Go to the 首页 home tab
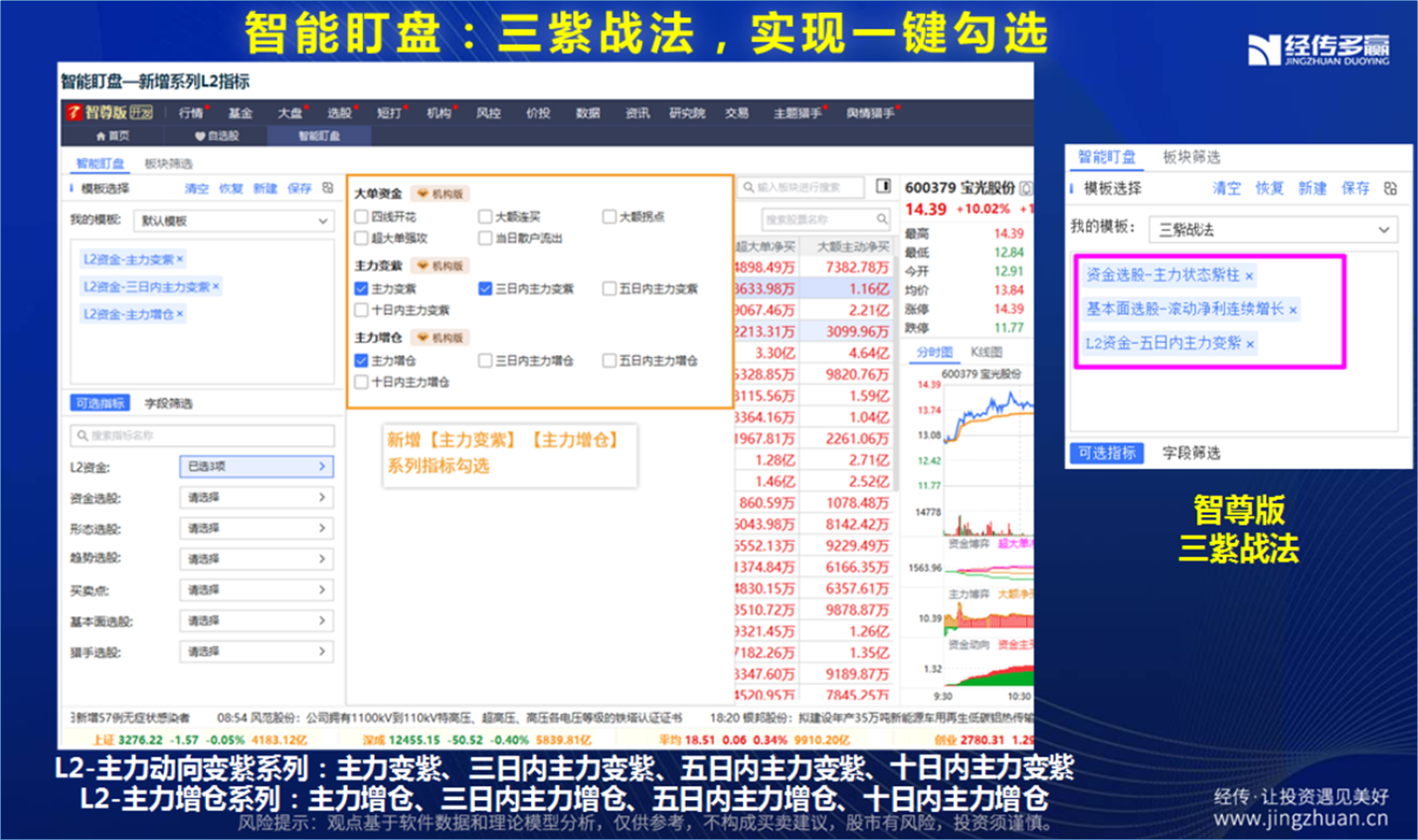This screenshot has height=840, width=1418. [x=112, y=136]
